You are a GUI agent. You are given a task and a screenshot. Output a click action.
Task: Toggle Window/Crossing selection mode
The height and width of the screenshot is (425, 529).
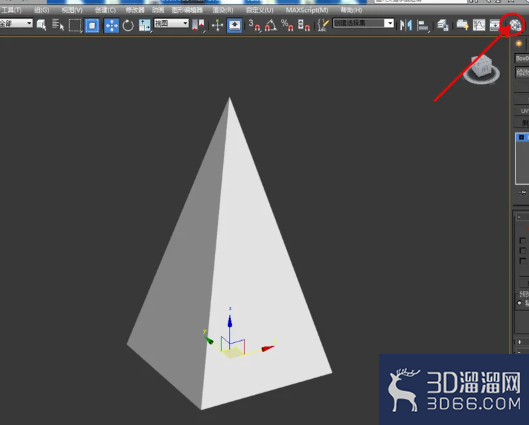tap(92, 25)
